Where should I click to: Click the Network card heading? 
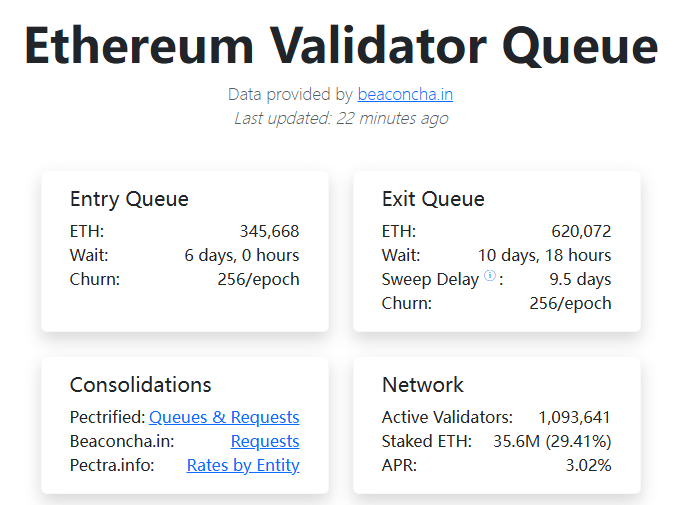point(423,385)
